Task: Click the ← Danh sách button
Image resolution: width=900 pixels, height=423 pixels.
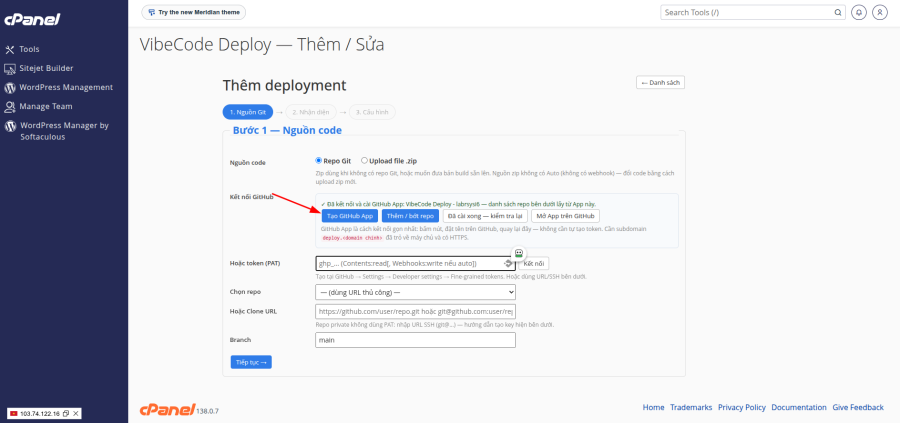Action: [x=660, y=83]
